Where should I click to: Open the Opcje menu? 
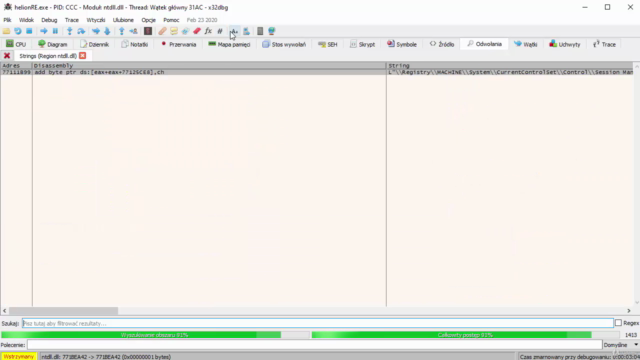click(x=148, y=20)
